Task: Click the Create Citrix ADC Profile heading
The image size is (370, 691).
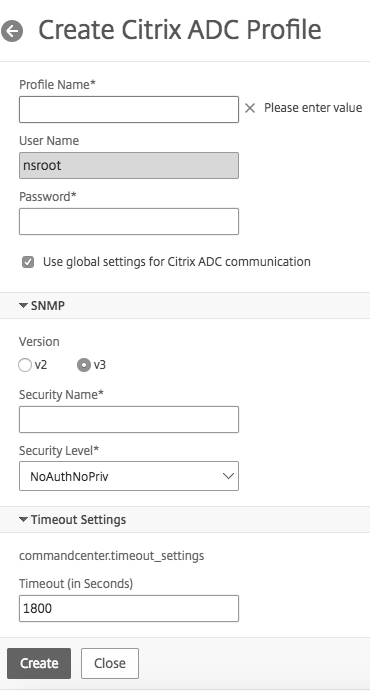Action: [180, 30]
